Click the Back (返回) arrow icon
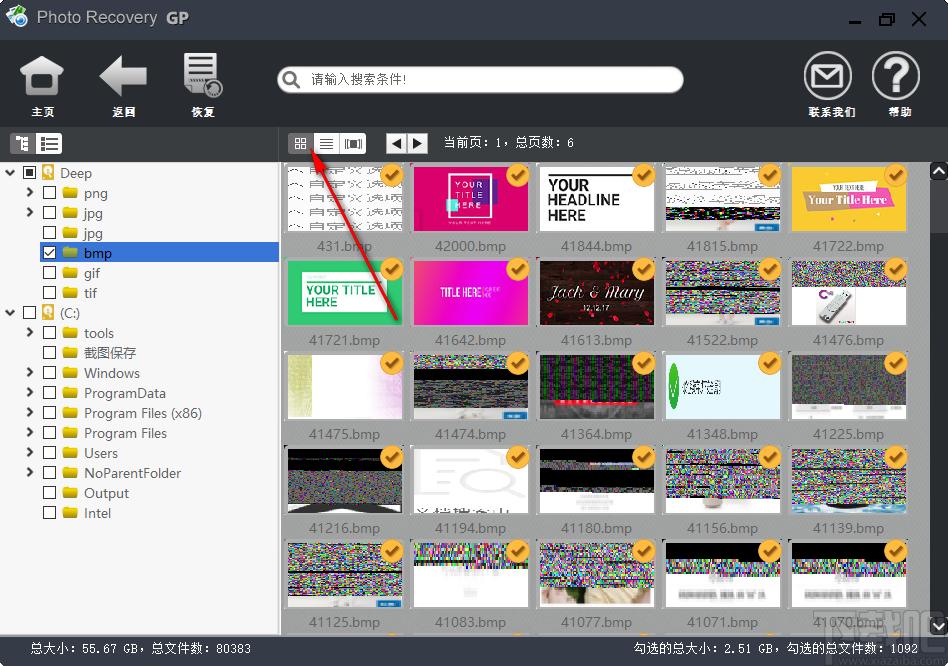Viewport: 948px width, 666px height. pyautogui.click(x=123, y=78)
